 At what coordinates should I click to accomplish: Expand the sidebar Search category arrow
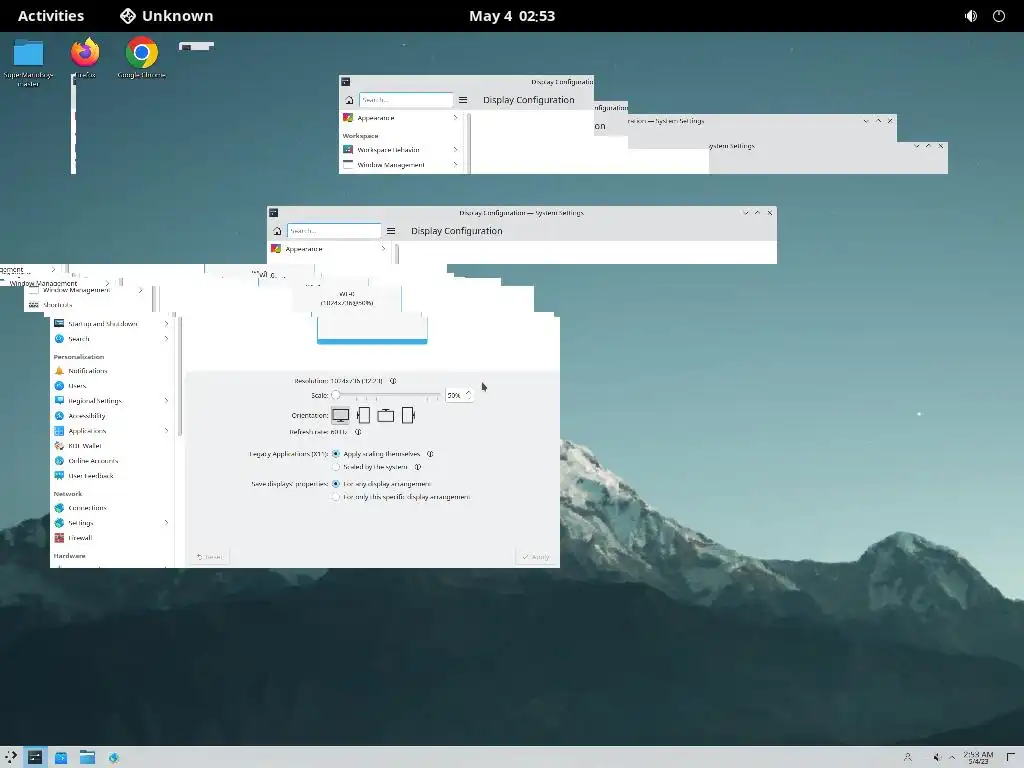coord(167,338)
